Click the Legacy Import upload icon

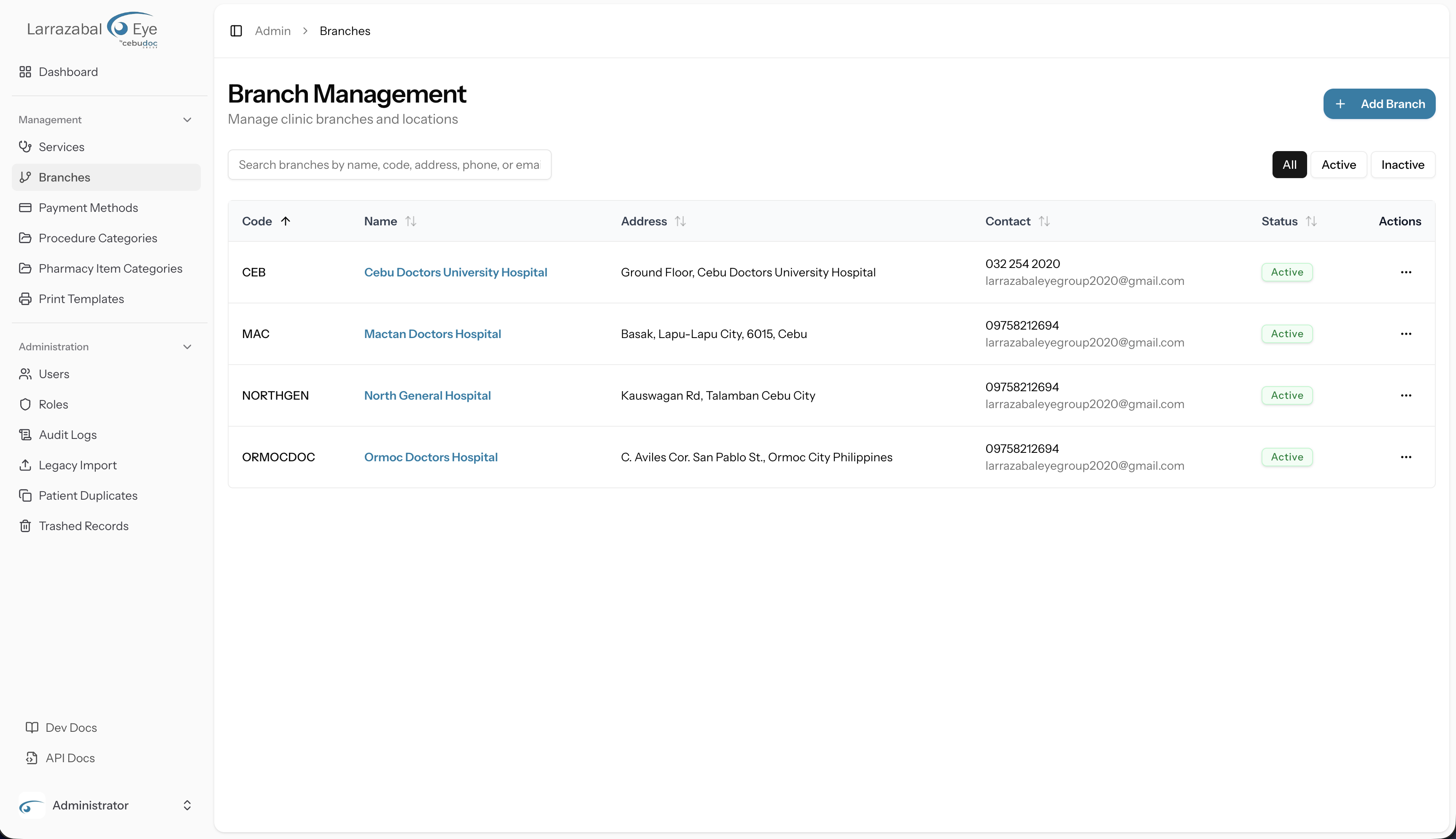(25, 465)
